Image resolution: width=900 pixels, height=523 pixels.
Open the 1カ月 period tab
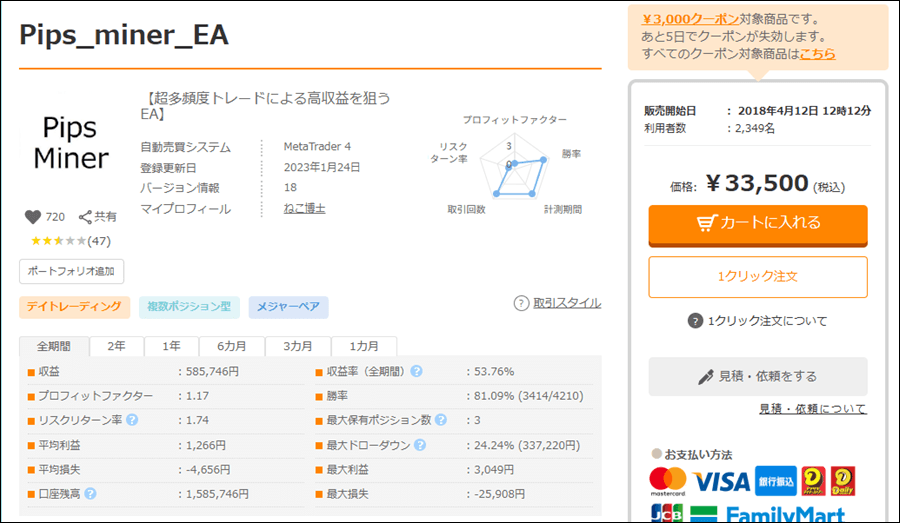click(363, 346)
